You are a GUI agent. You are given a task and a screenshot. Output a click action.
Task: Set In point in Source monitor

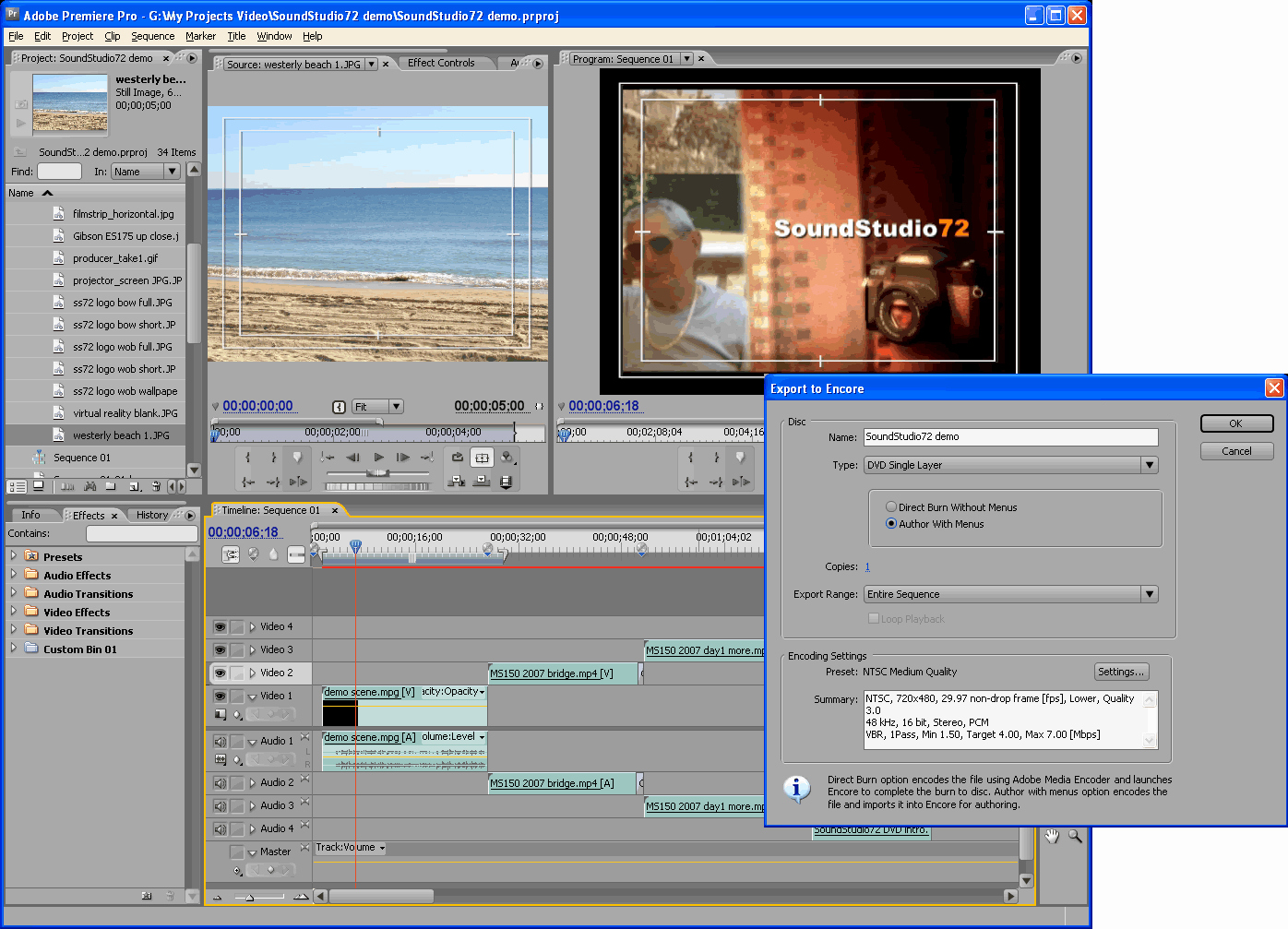(x=247, y=458)
